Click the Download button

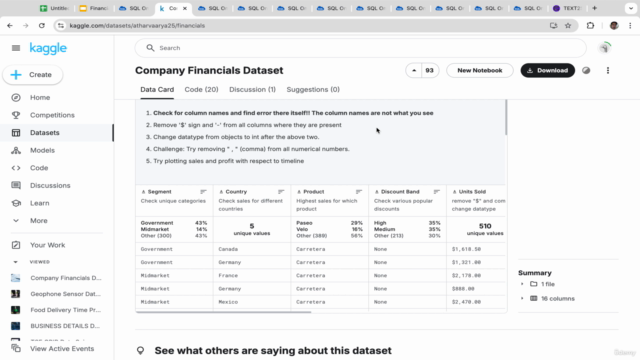pyautogui.click(x=547, y=70)
